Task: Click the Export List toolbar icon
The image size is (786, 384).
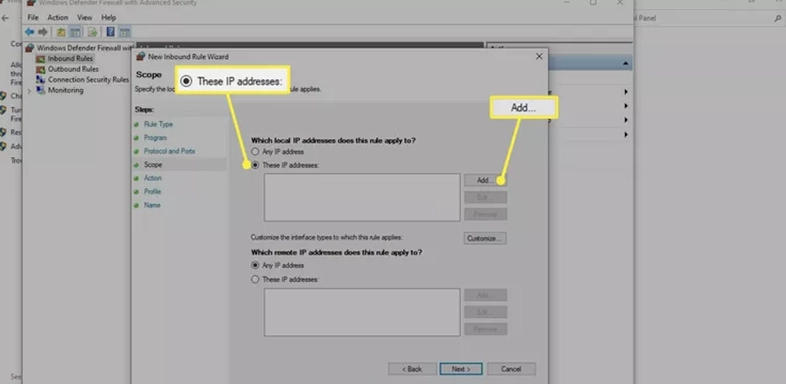Action: tap(93, 32)
